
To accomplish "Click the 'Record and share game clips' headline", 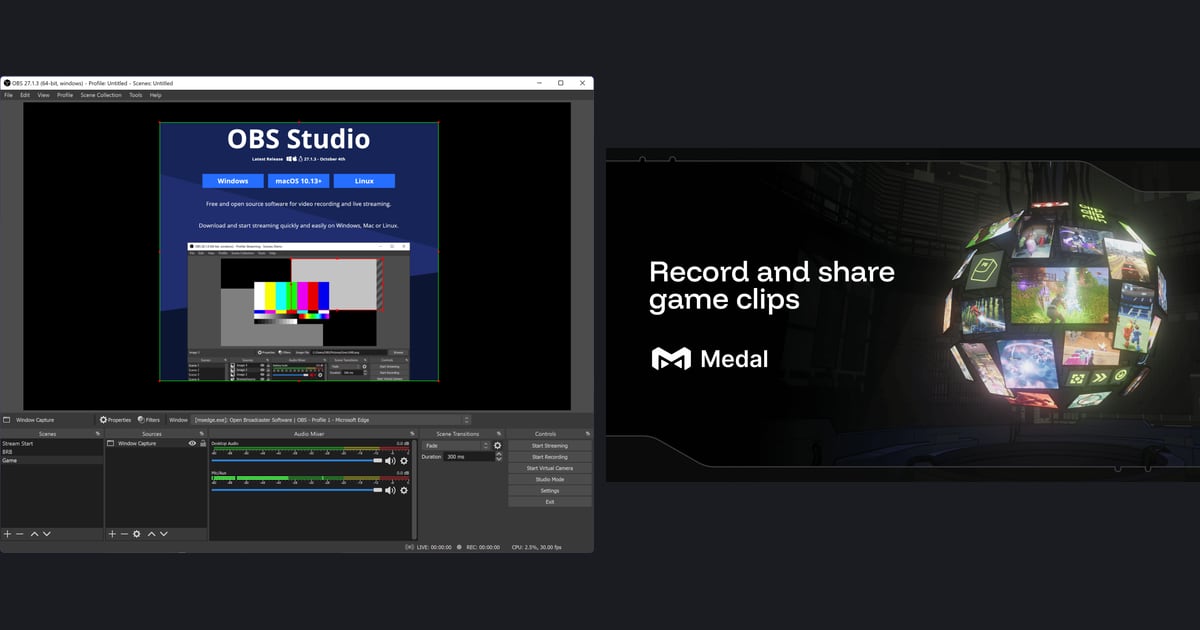I will click(772, 285).
